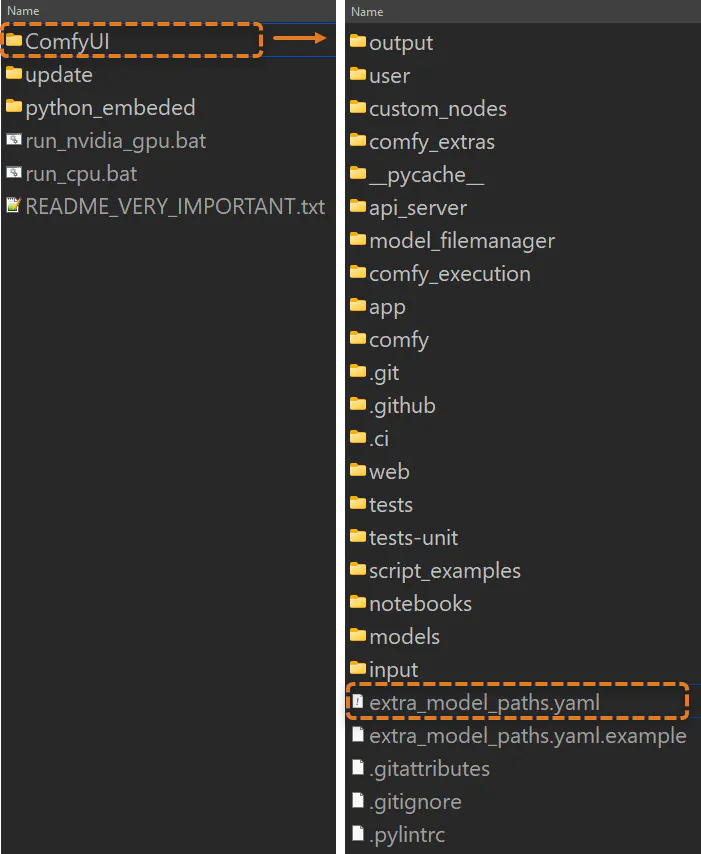
Task: Sort right pane by Name column header
Action: pos(367,11)
